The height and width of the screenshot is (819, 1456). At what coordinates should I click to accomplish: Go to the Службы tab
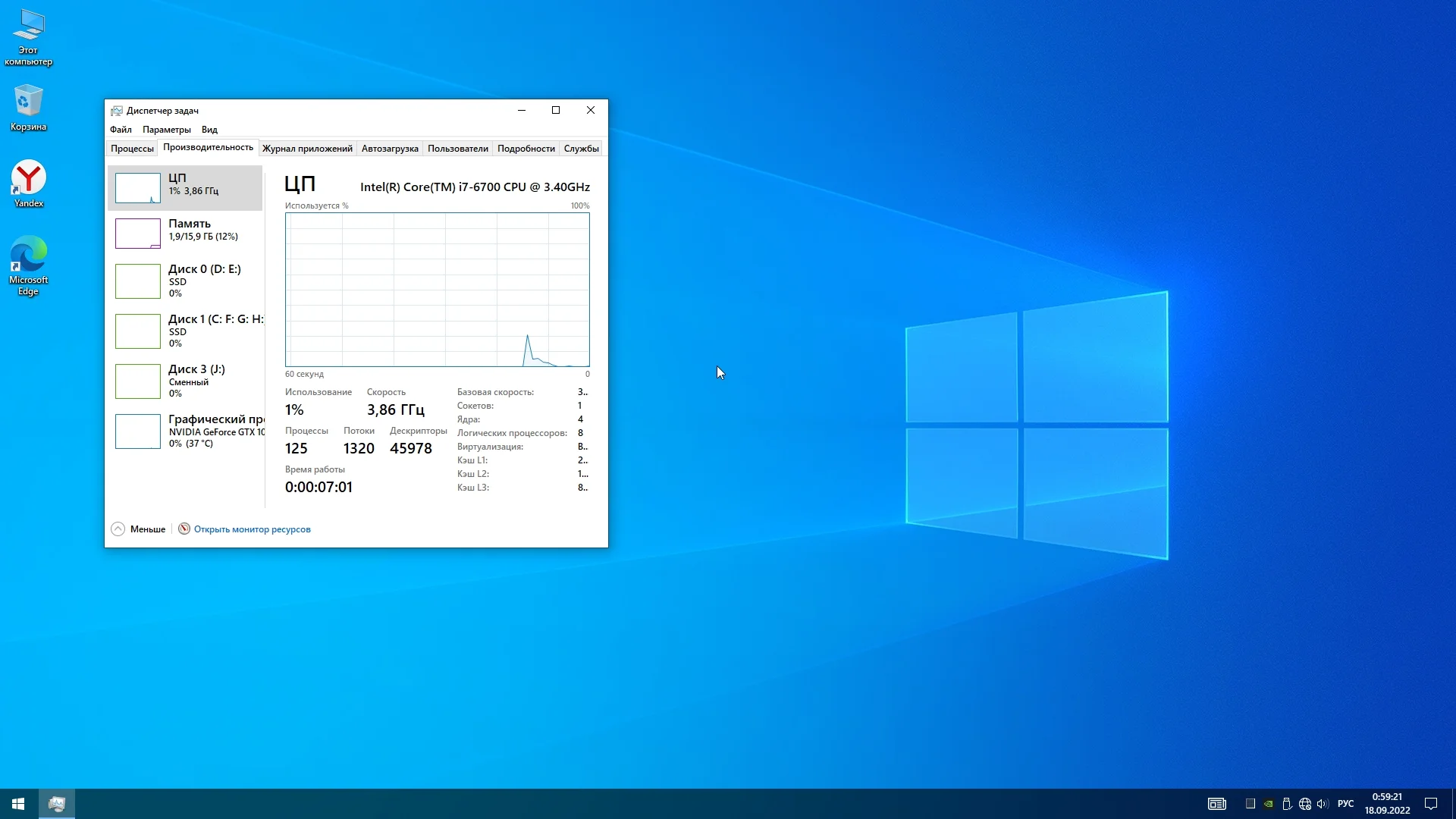tap(581, 149)
